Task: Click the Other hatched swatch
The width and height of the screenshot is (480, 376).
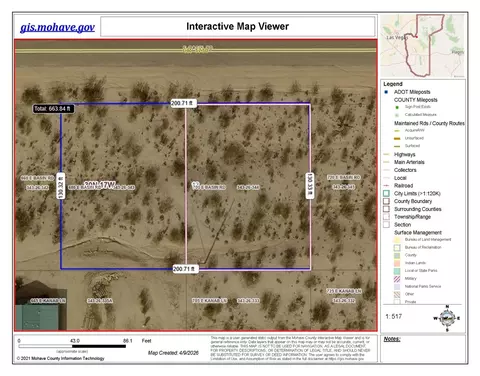Action: pyautogui.click(x=397, y=294)
